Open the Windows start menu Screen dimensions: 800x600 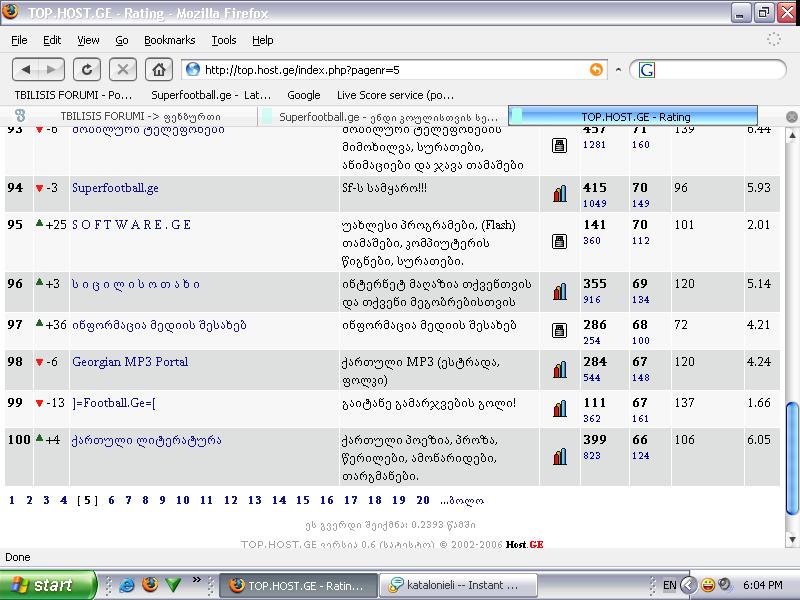pyautogui.click(x=47, y=585)
